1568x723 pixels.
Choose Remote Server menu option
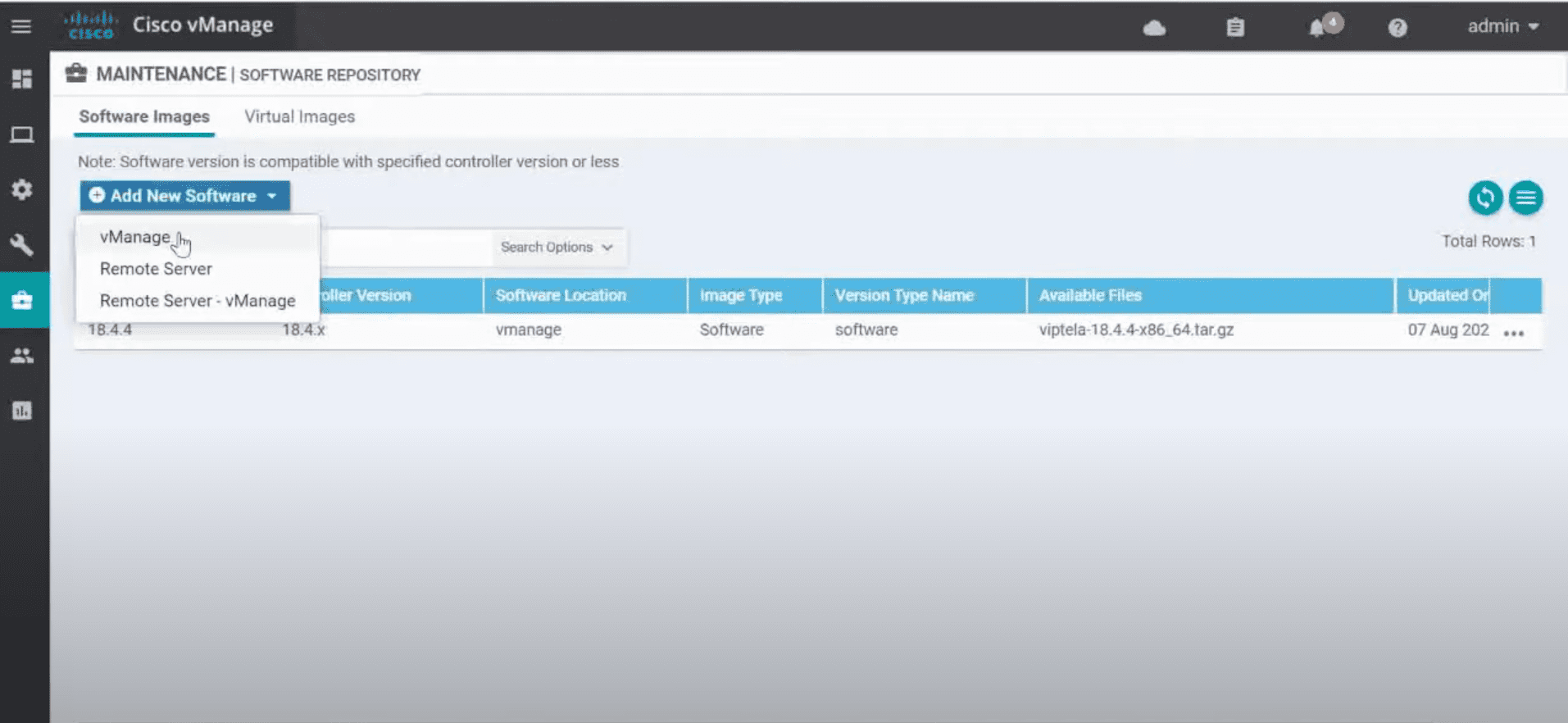point(156,269)
